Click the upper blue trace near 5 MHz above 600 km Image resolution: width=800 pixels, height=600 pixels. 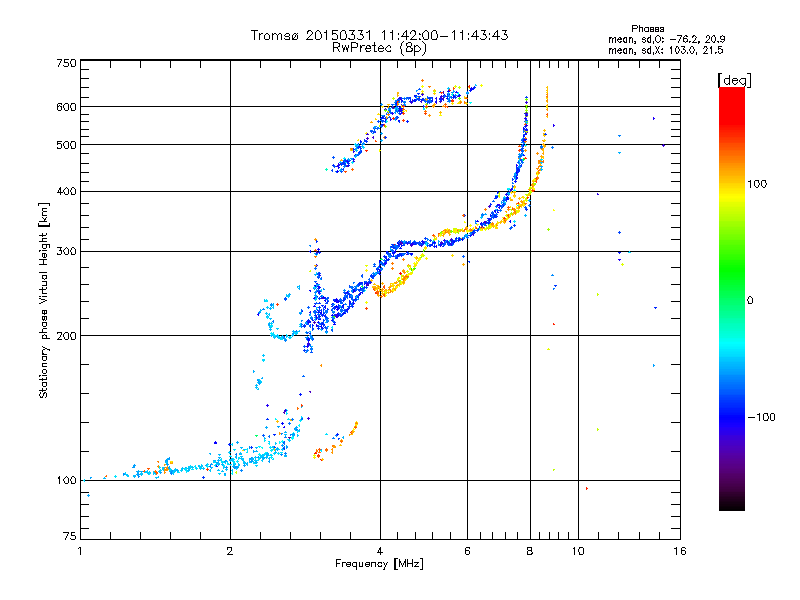[x=429, y=98]
